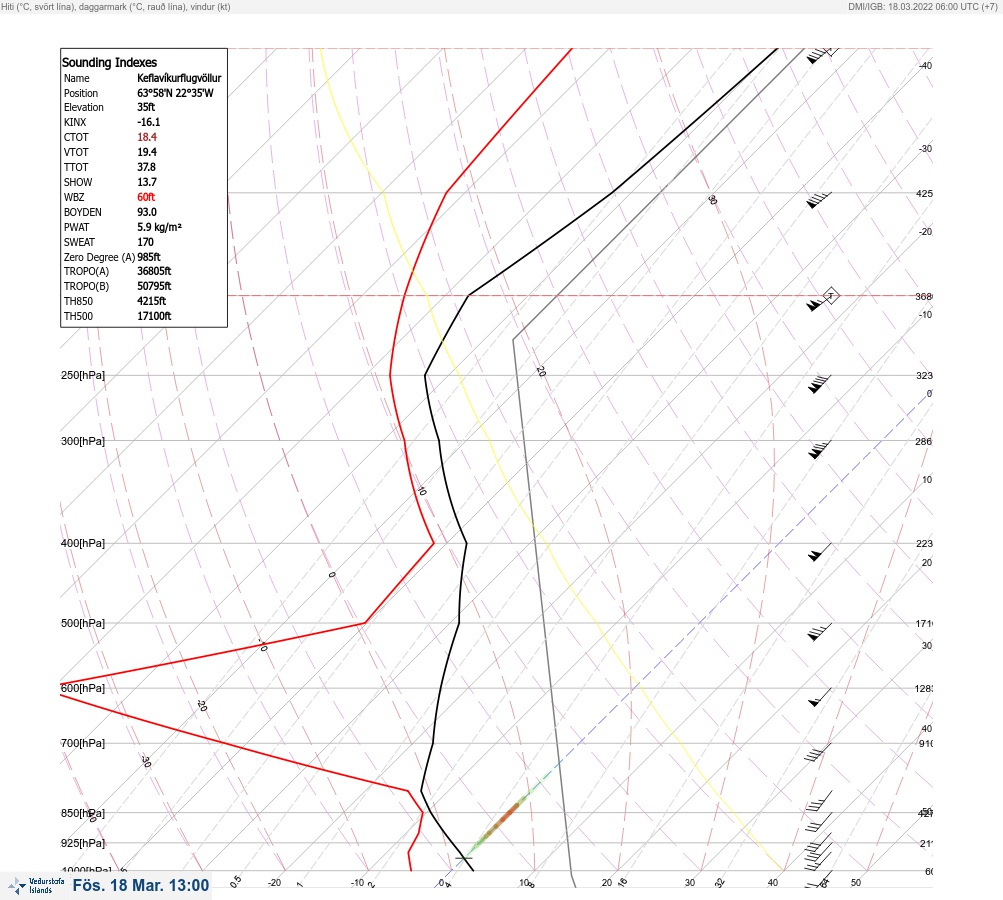Viewport: 1003px width, 900px height.
Task: Select the station name Keflavíkurflugvöllur
Action: (x=179, y=78)
